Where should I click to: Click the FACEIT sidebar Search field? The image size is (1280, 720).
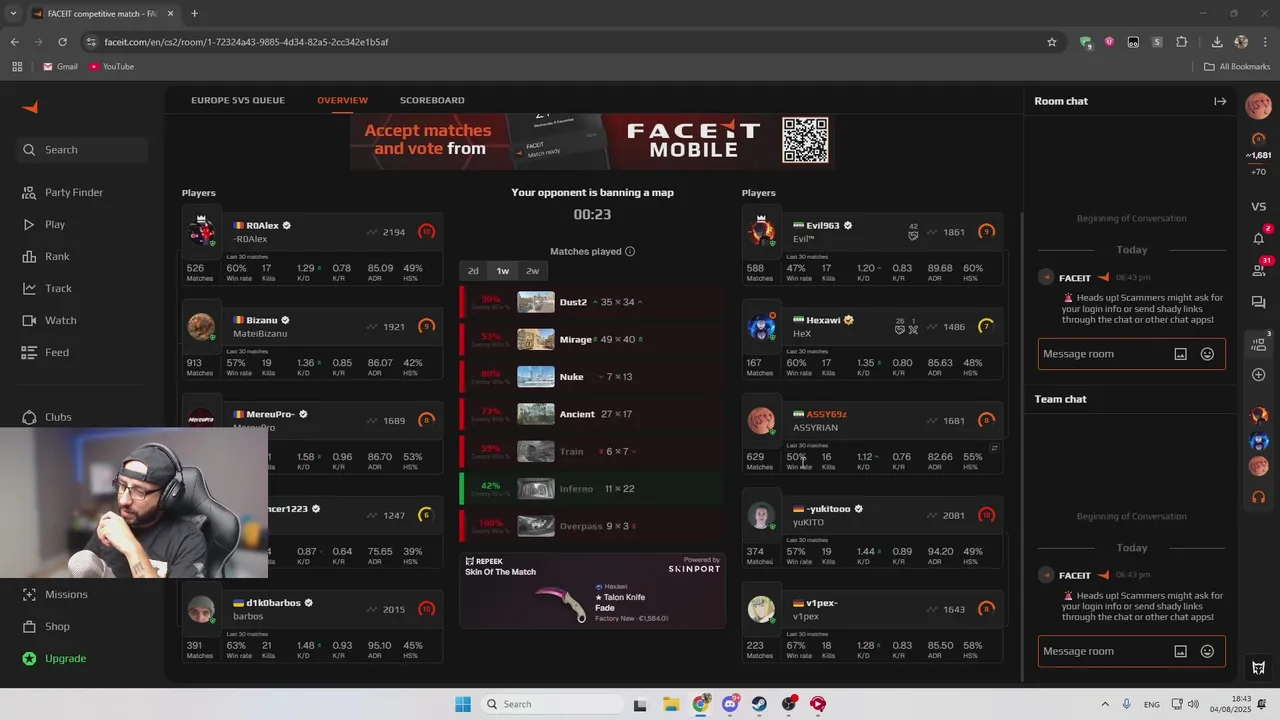(x=82, y=150)
